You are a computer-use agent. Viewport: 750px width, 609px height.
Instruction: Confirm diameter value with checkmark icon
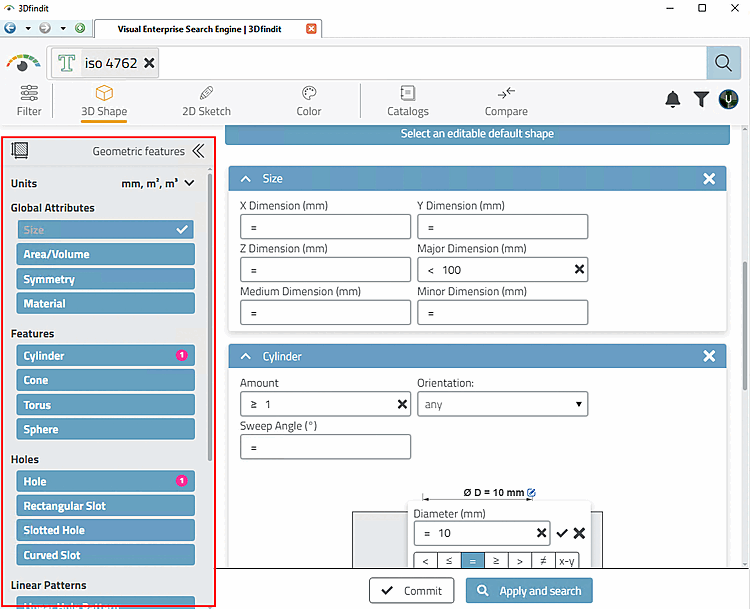[x=562, y=533]
